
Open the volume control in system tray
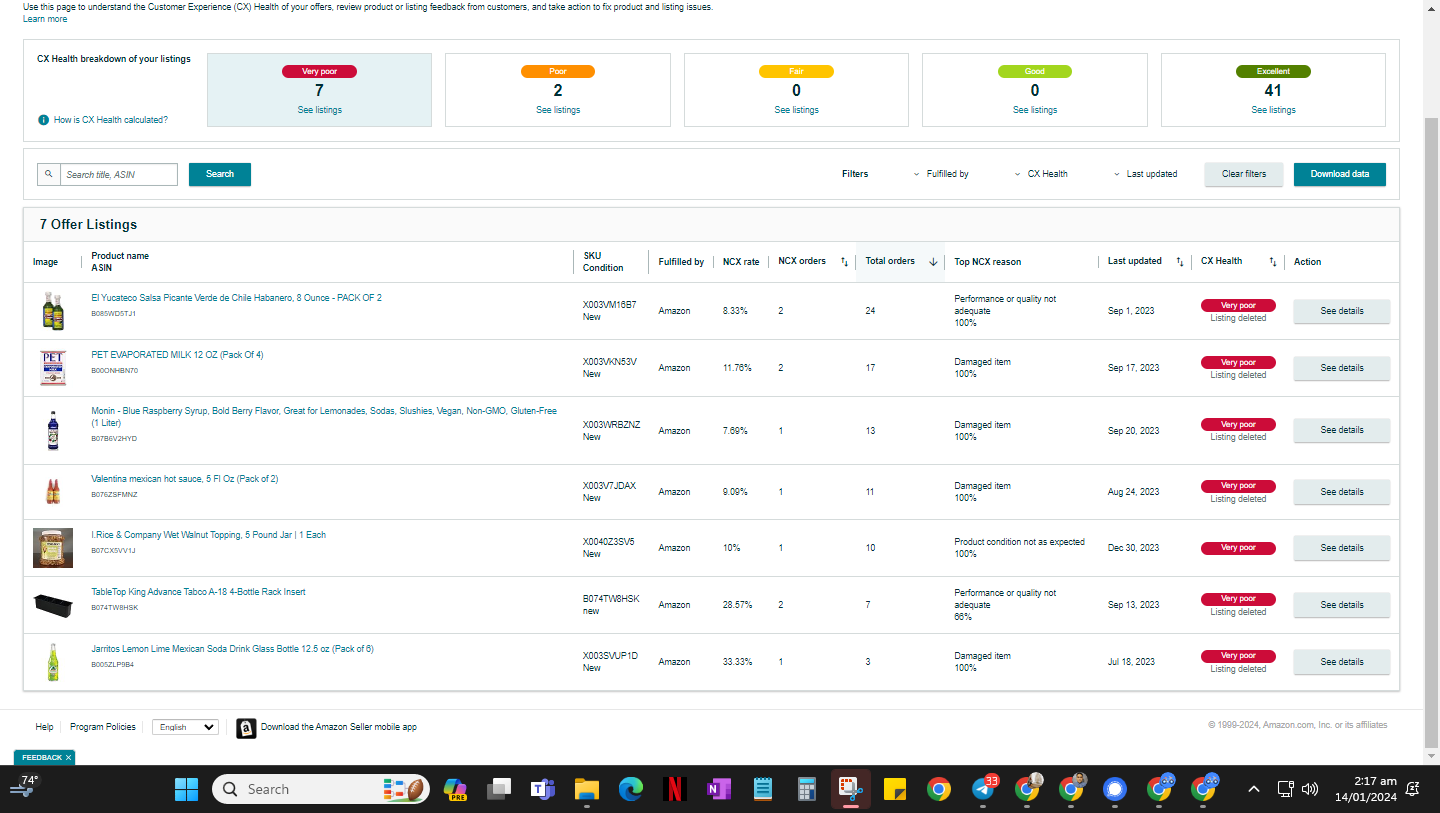point(1310,789)
